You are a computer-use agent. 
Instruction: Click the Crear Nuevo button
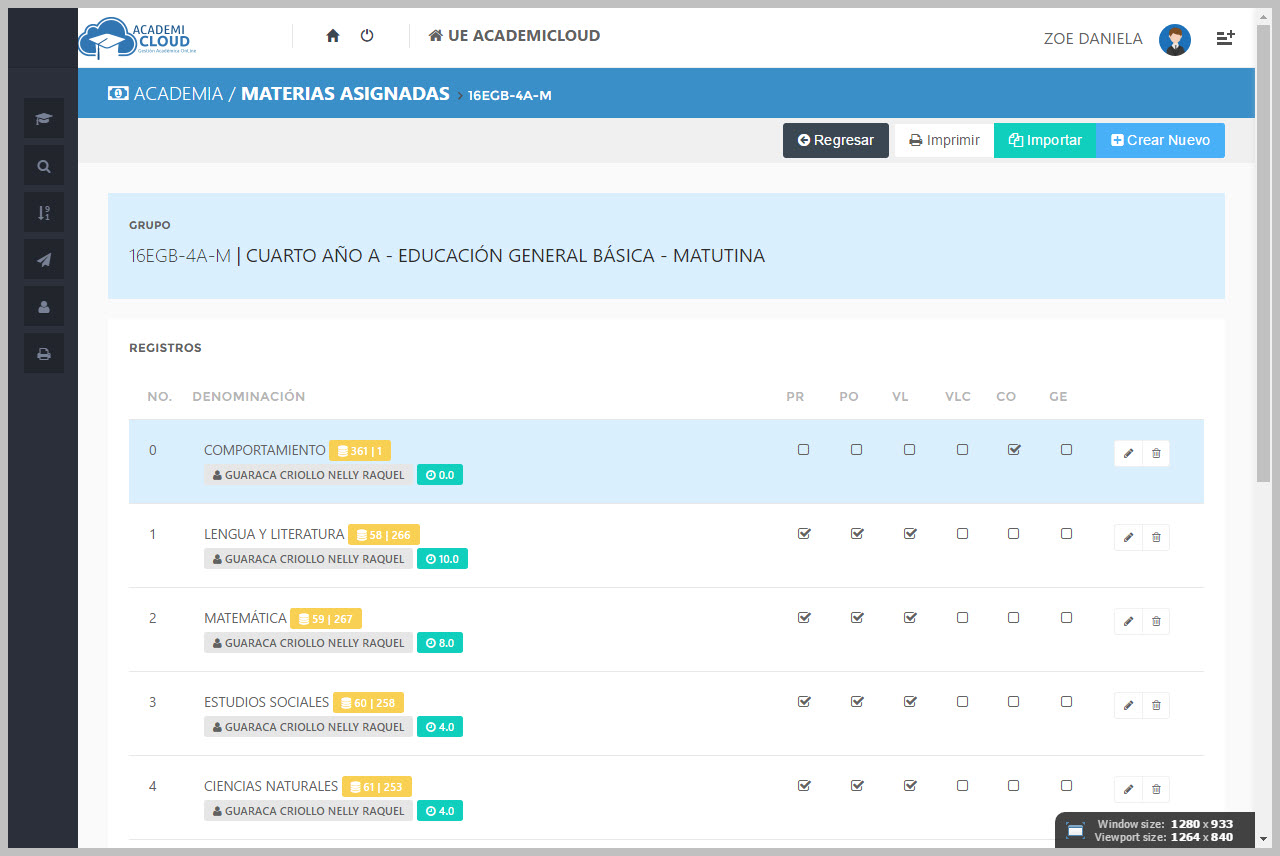pyautogui.click(x=1160, y=141)
